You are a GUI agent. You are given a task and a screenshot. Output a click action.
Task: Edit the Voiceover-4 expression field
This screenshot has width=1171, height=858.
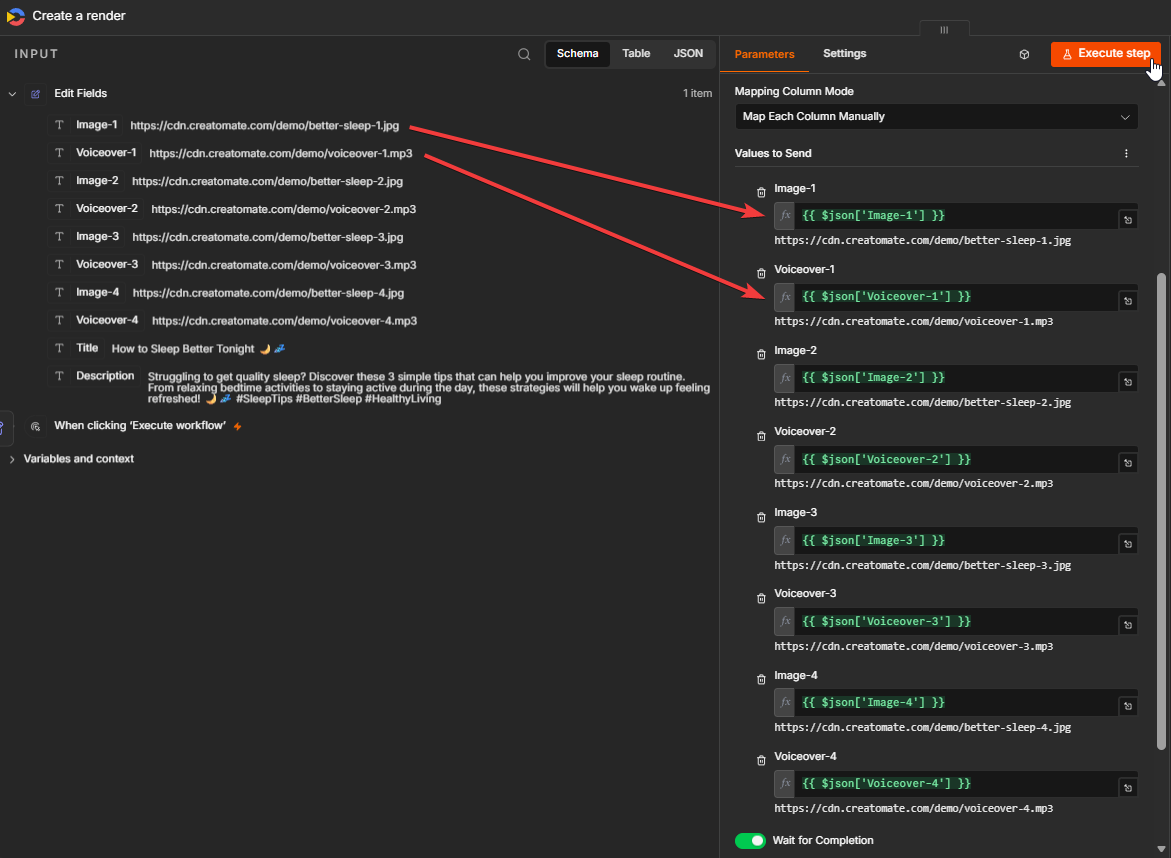pos(956,783)
